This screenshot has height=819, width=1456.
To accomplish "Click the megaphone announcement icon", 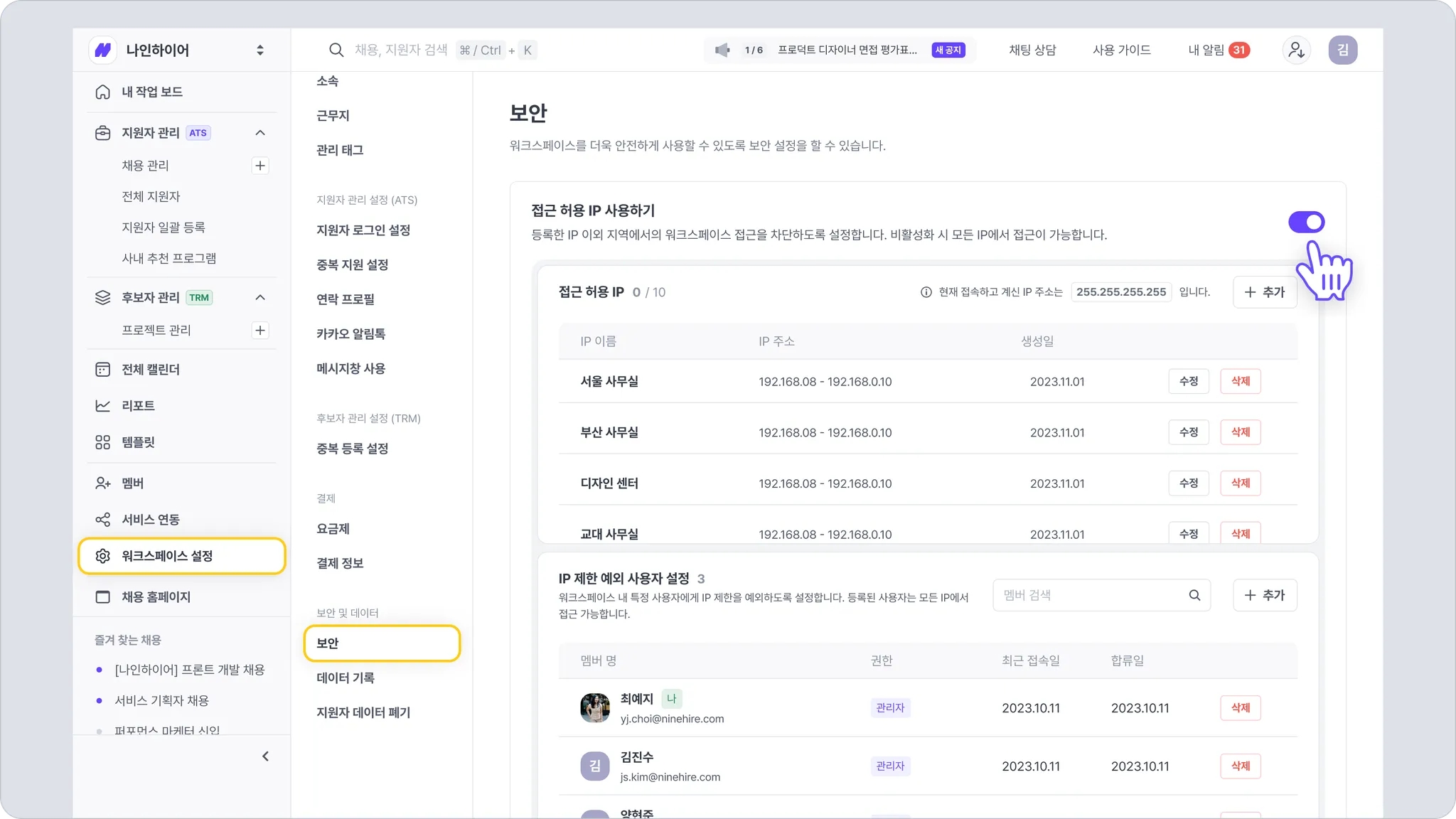I will pos(722,50).
